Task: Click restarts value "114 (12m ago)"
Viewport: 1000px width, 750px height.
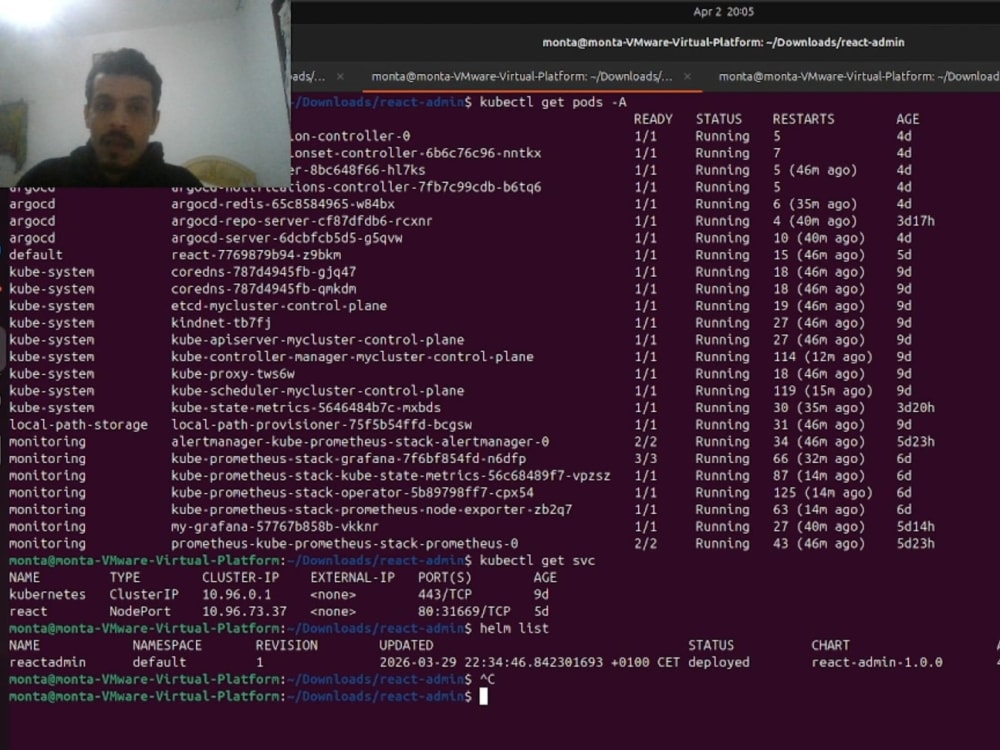Action: pyautogui.click(x=823, y=357)
